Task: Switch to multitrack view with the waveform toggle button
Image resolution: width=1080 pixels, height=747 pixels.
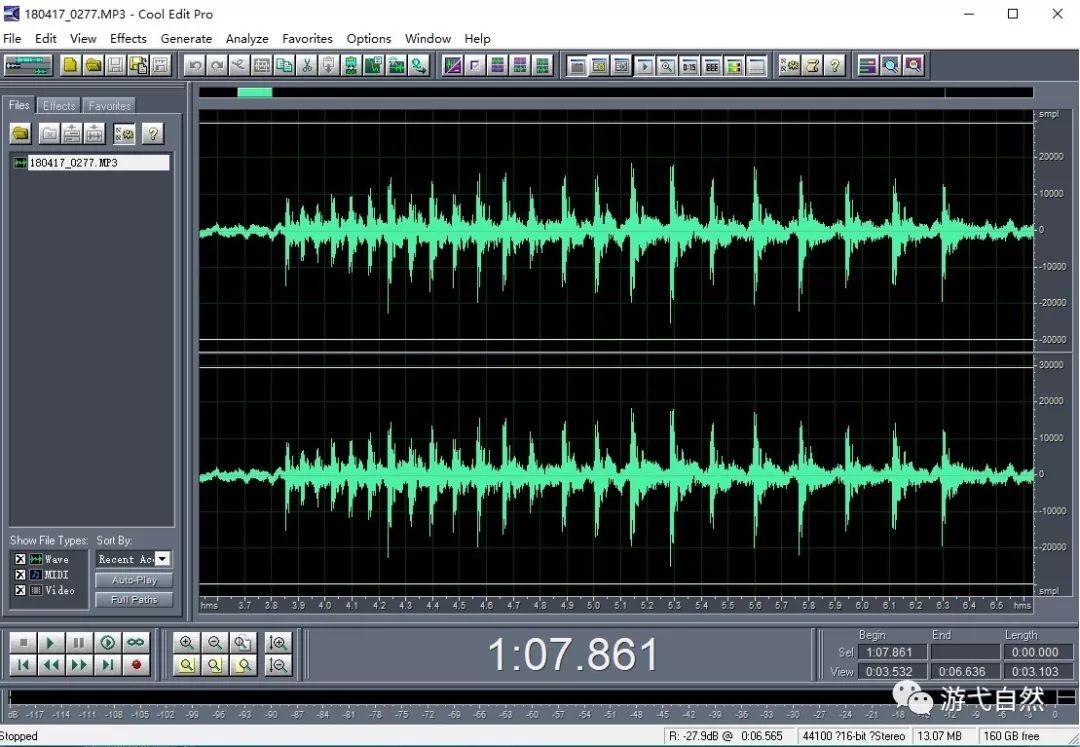Action: pos(28,65)
